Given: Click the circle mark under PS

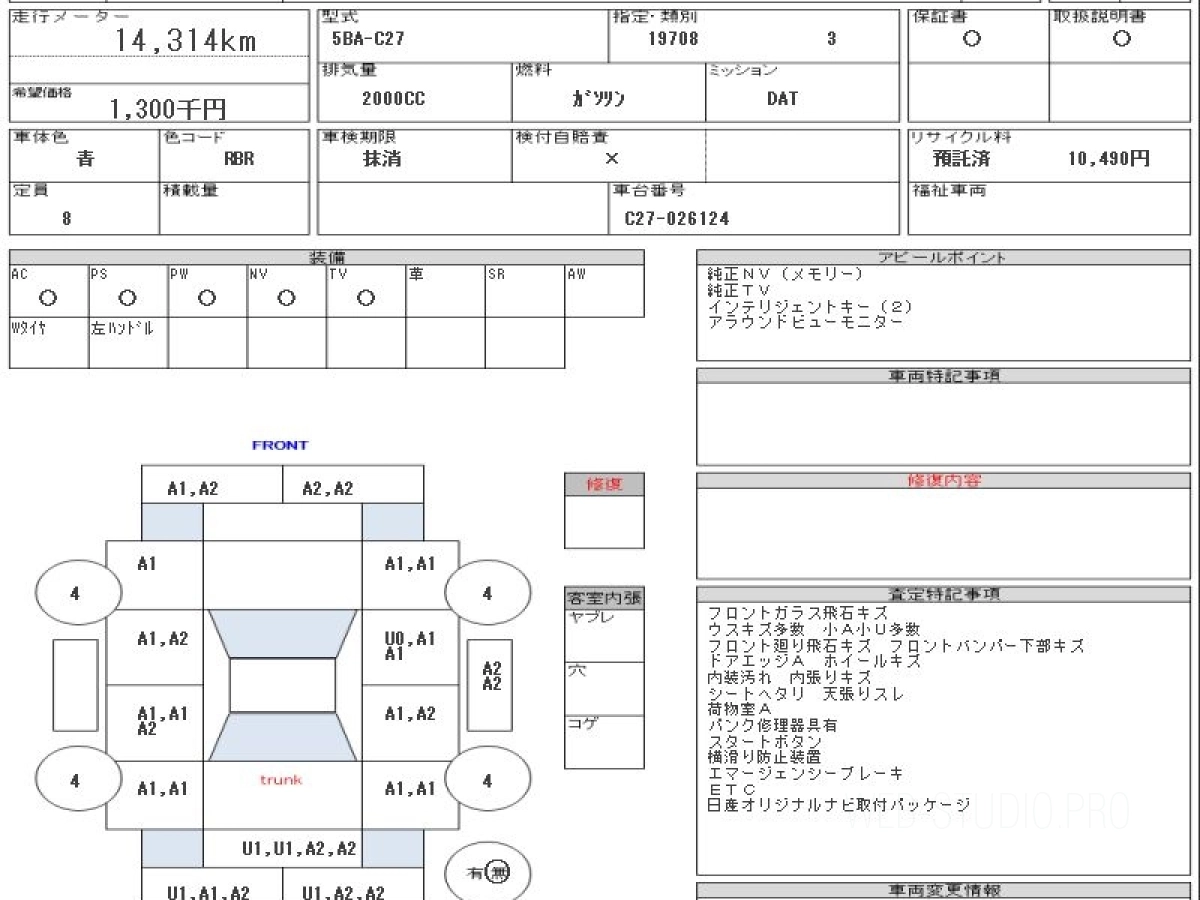Looking at the screenshot, I should (127, 298).
